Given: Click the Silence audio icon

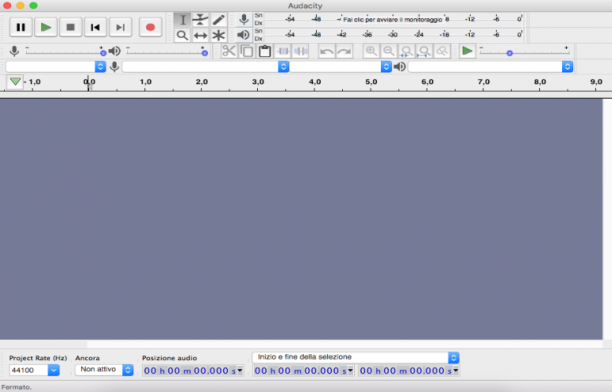Looking at the screenshot, I should 301,51.
